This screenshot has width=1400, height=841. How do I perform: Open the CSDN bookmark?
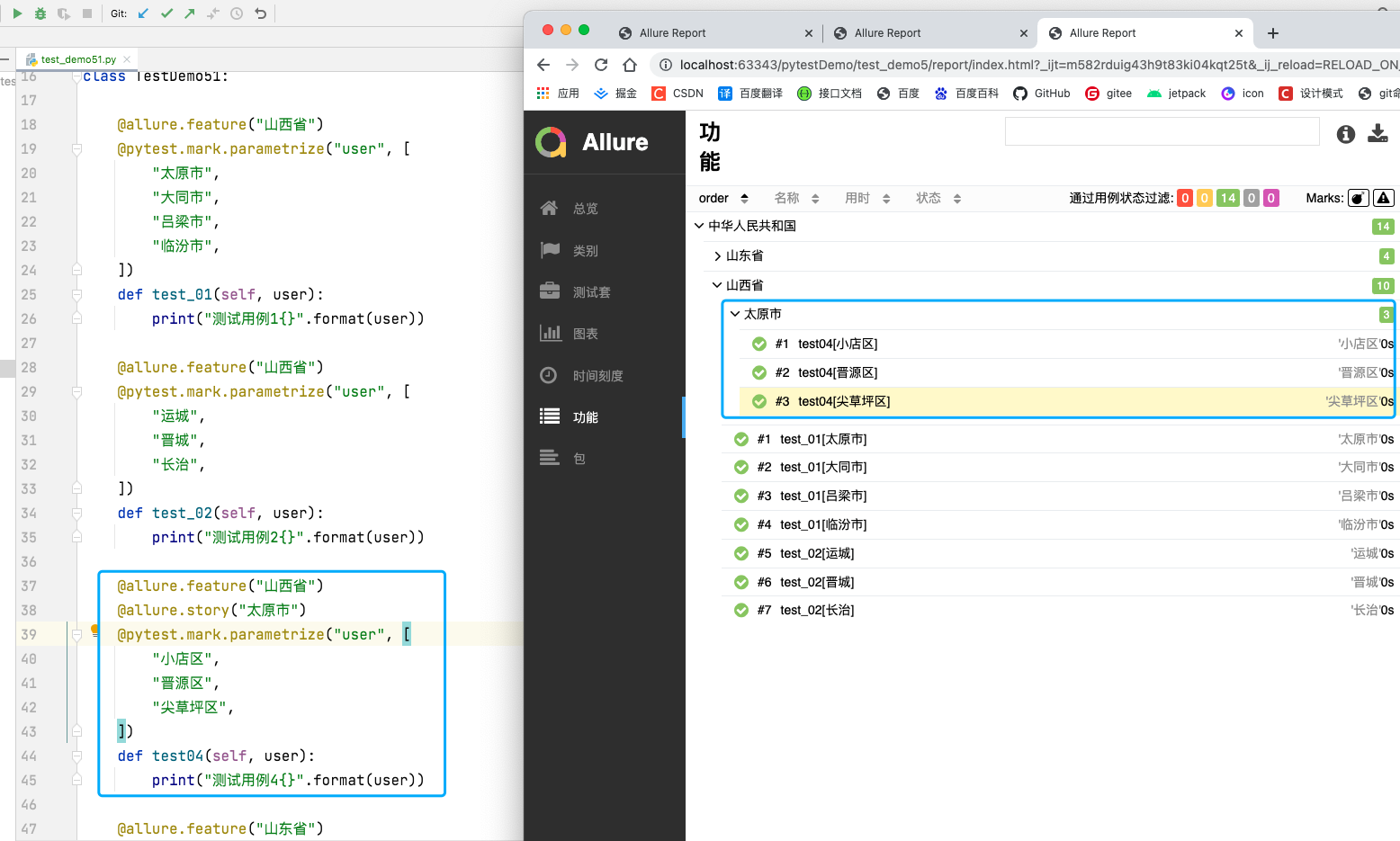pos(678,94)
